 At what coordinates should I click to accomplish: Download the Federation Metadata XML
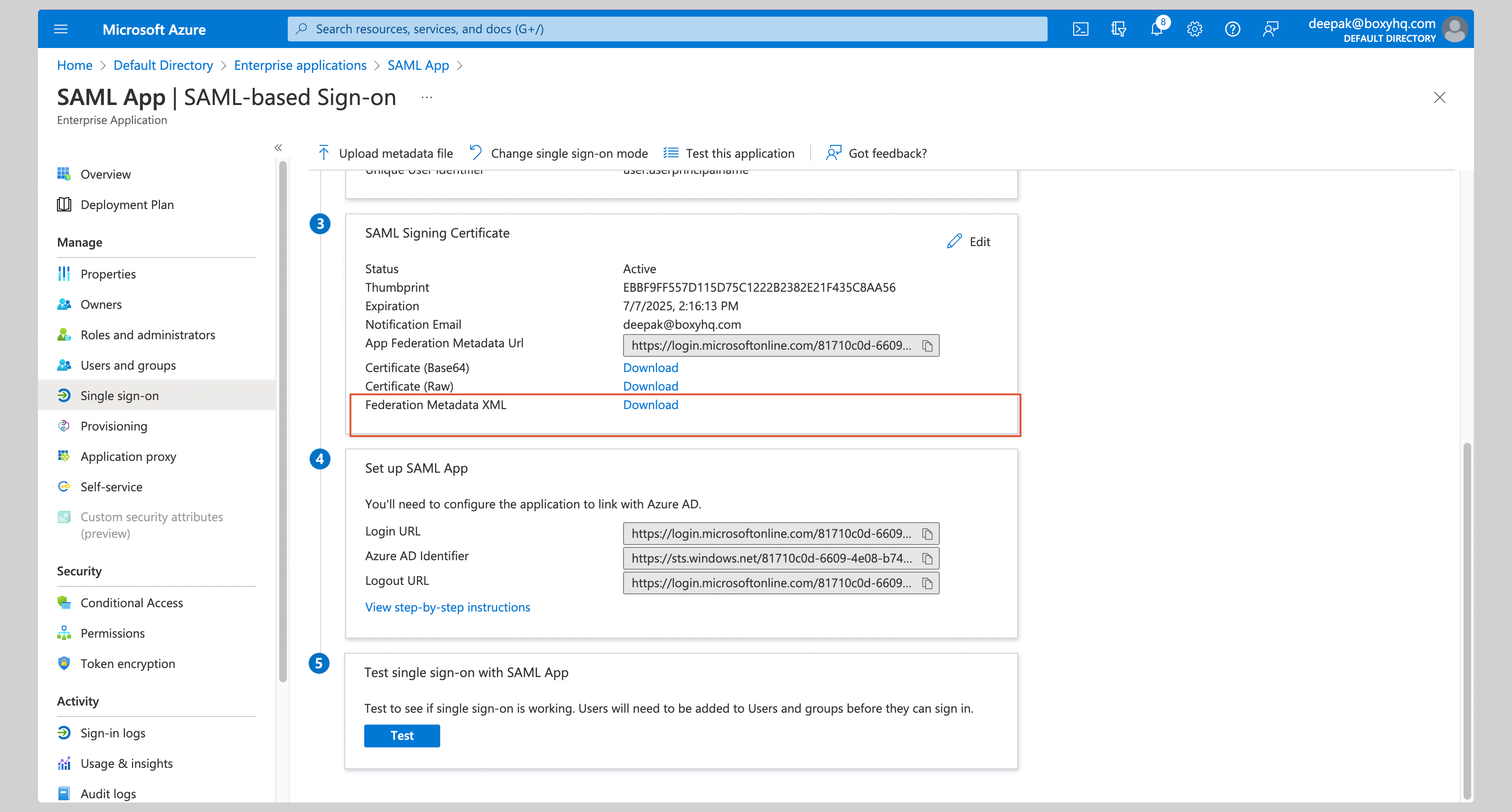click(650, 404)
